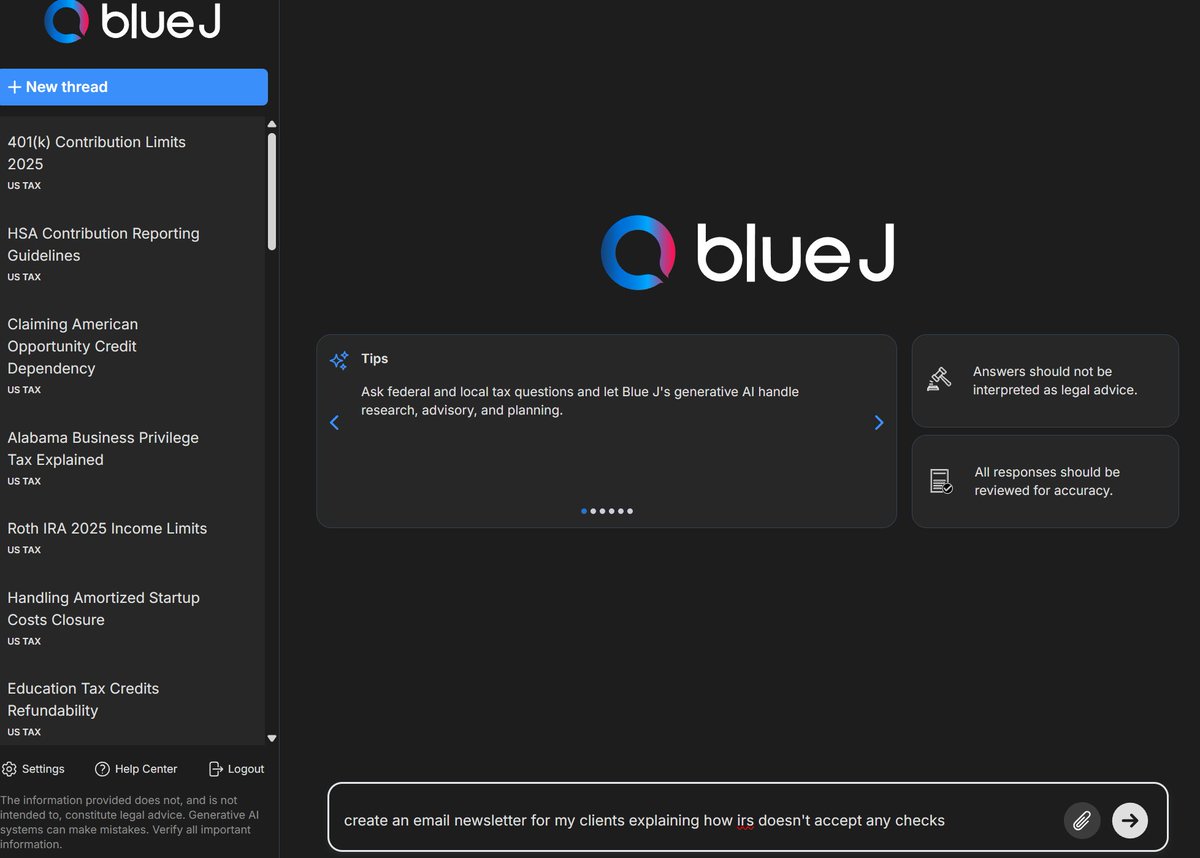The height and width of the screenshot is (858, 1200).
Task: Click the Help Center question mark icon
Action: click(x=102, y=769)
